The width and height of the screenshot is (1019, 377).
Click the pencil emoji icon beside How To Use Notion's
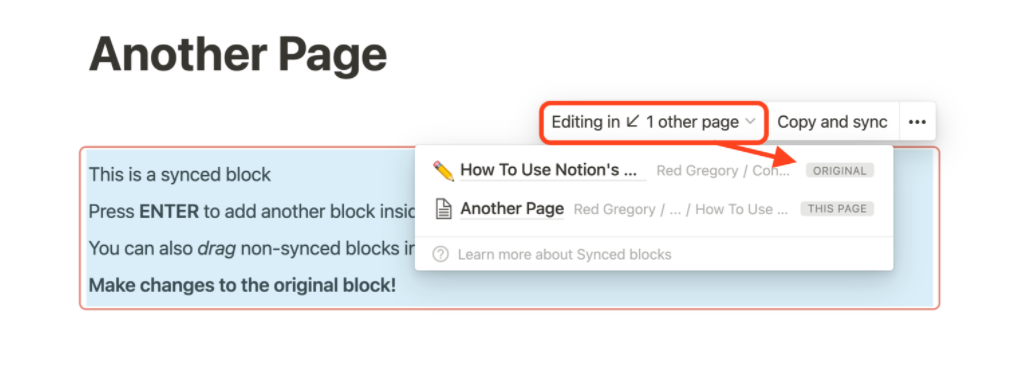(443, 171)
